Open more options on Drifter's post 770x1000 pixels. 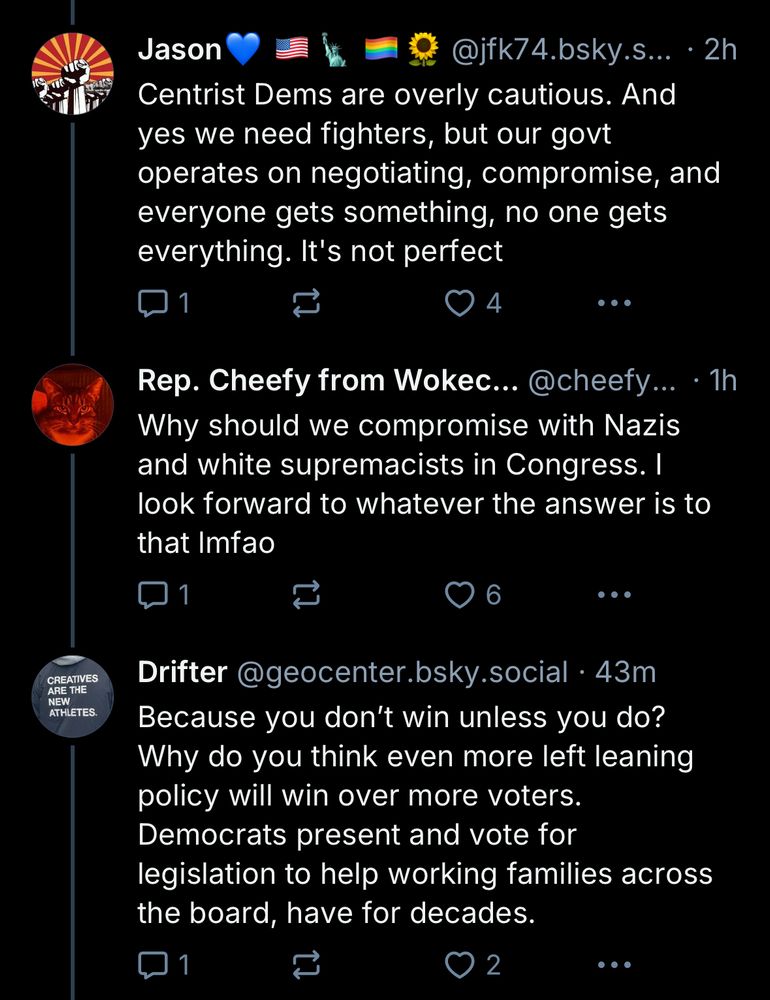pos(613,965)
